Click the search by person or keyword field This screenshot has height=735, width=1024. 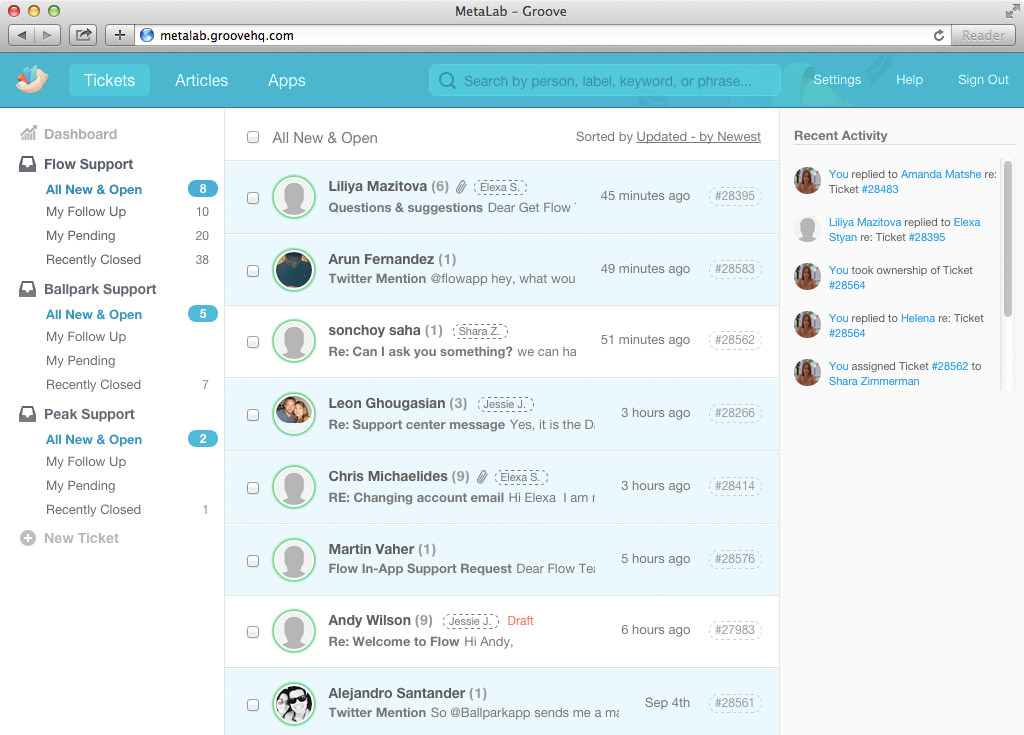[605, 80]
